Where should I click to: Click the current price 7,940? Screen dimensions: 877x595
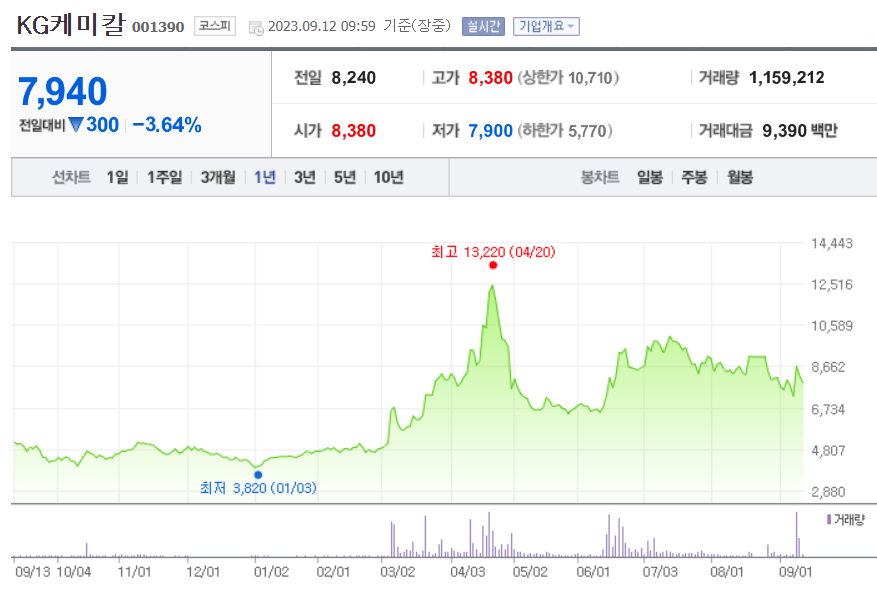[x=63, y=92]
